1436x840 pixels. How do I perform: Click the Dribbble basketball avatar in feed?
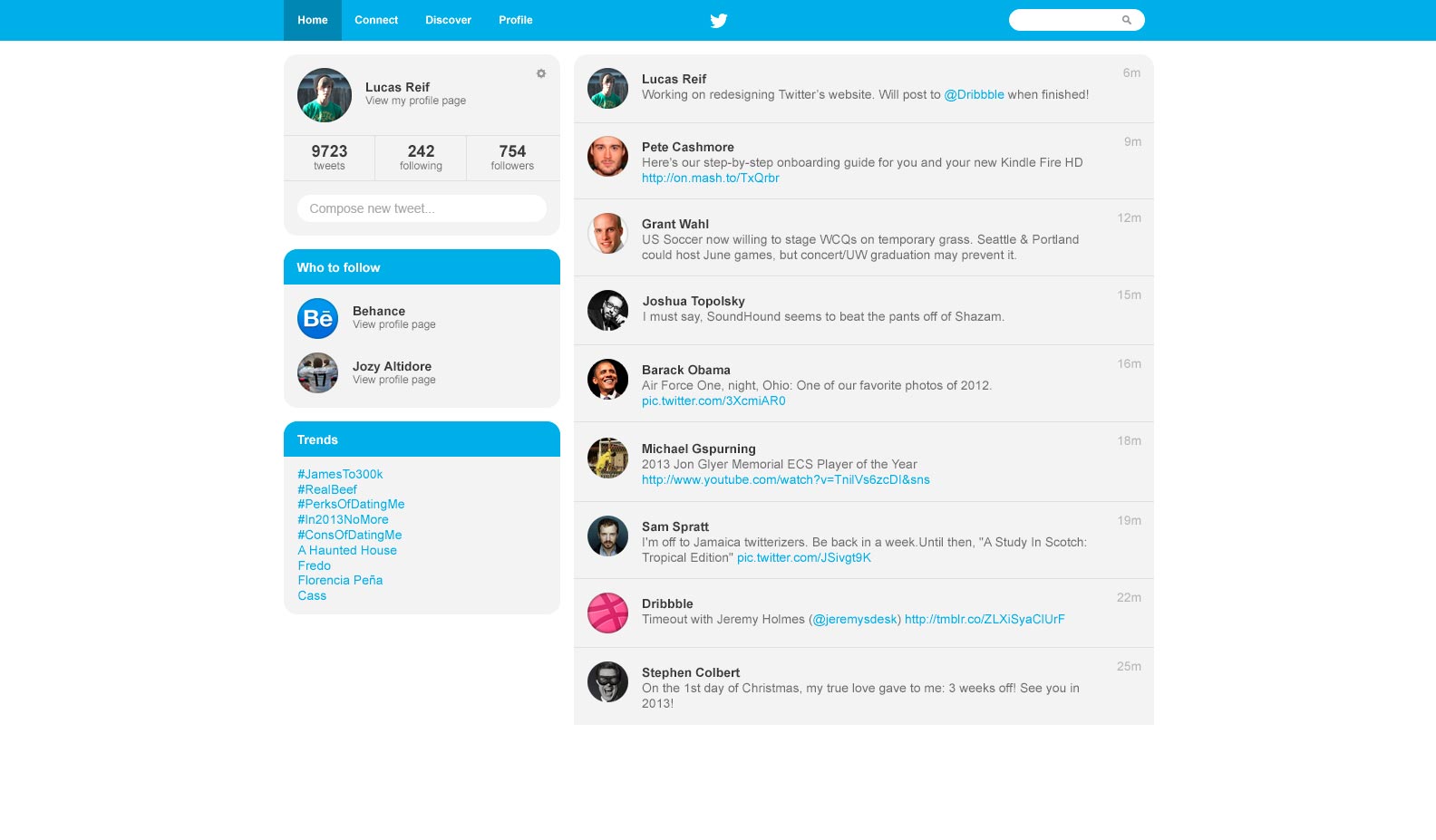(x=607, y=613)
